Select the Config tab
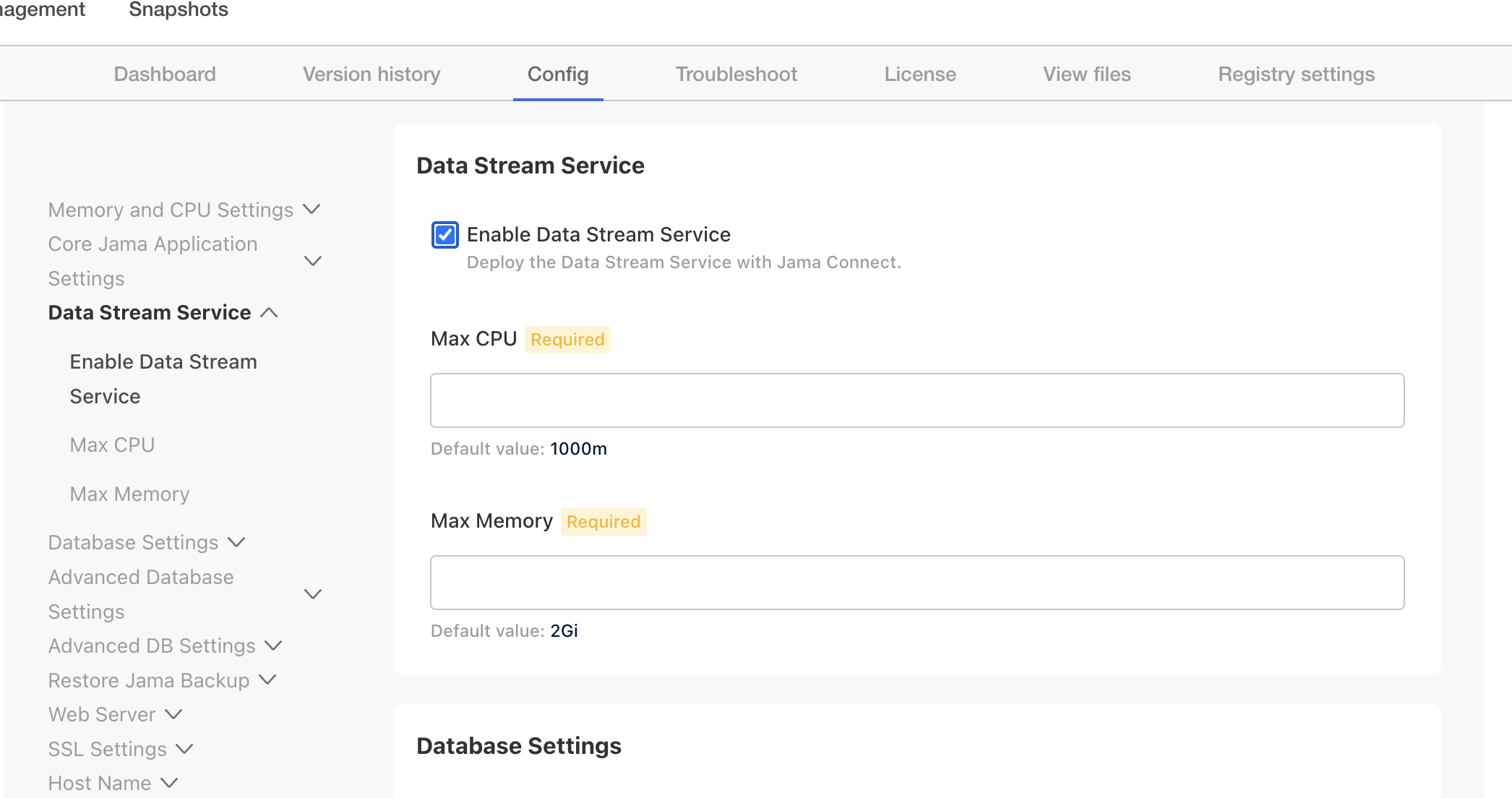Image resolution: width=1512 pixels, height=798 pixels. (558, 74)
